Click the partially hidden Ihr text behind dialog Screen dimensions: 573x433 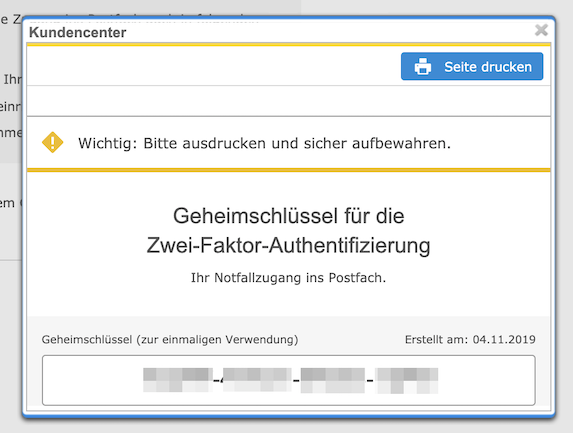tap(12, 79)
